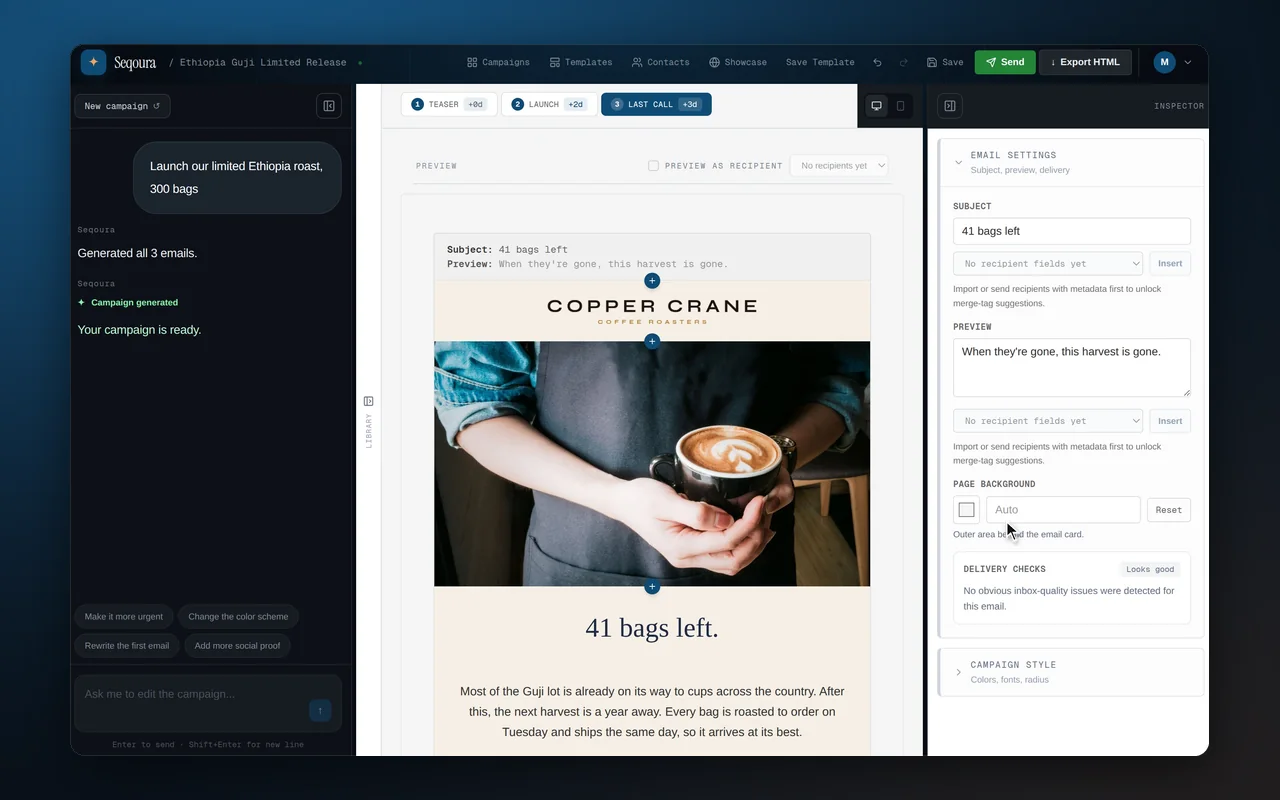Save the campaign
The width and height of the screenshot is (1280, 800).
pos(945,62)
